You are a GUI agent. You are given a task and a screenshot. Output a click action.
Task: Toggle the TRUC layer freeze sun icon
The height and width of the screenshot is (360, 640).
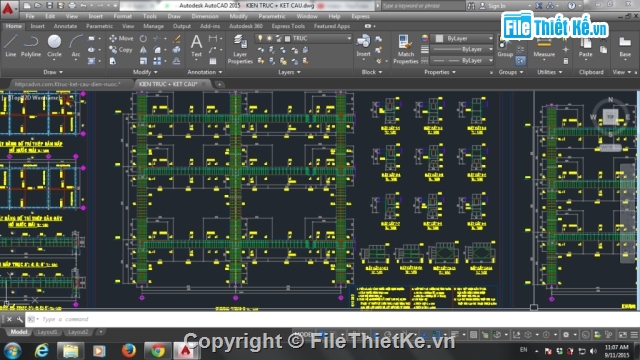pos(269,38)
